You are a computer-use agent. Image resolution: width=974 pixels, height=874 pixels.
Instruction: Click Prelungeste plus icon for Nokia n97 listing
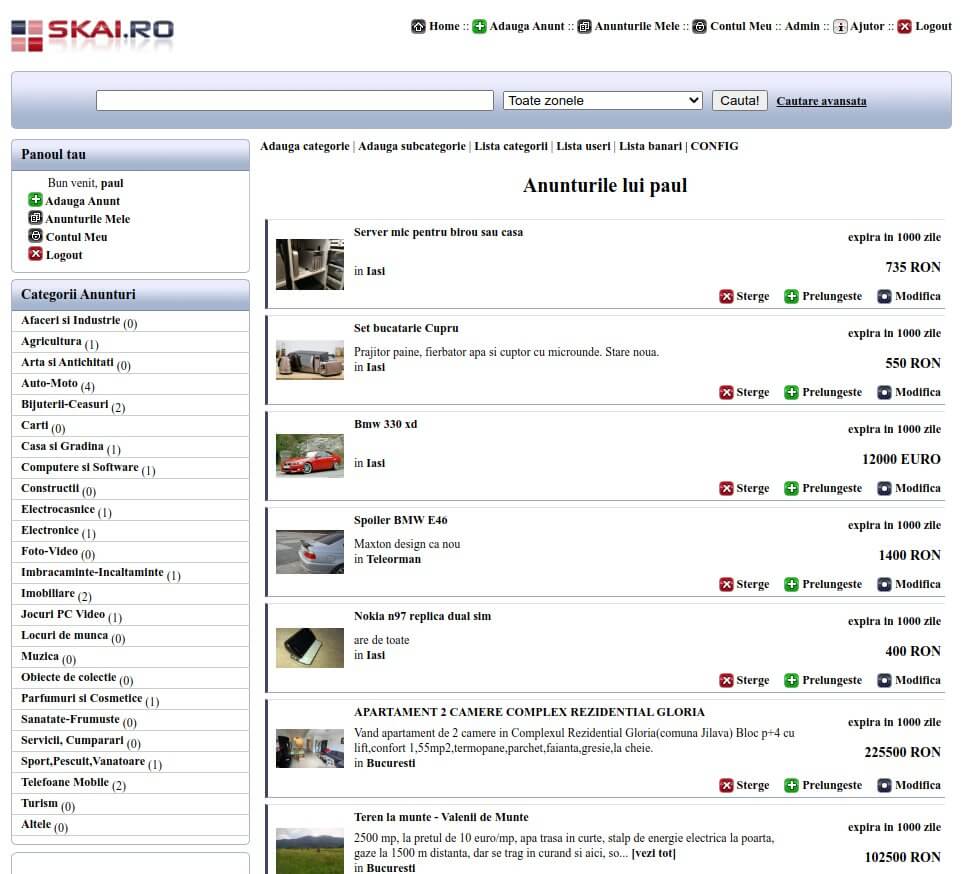pyautogui.click(x=791, y=680)
